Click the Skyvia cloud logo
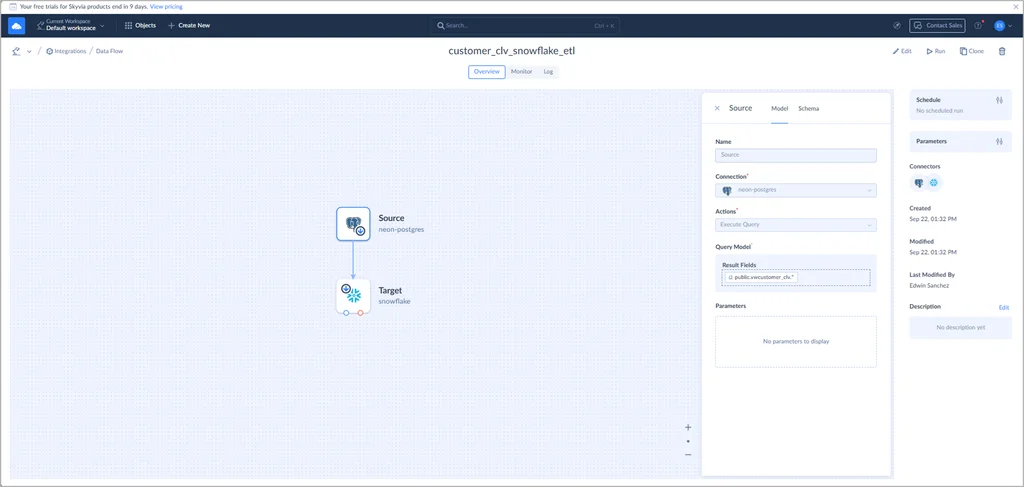The width and height of the screenshot is (1024, 487). 16,25
